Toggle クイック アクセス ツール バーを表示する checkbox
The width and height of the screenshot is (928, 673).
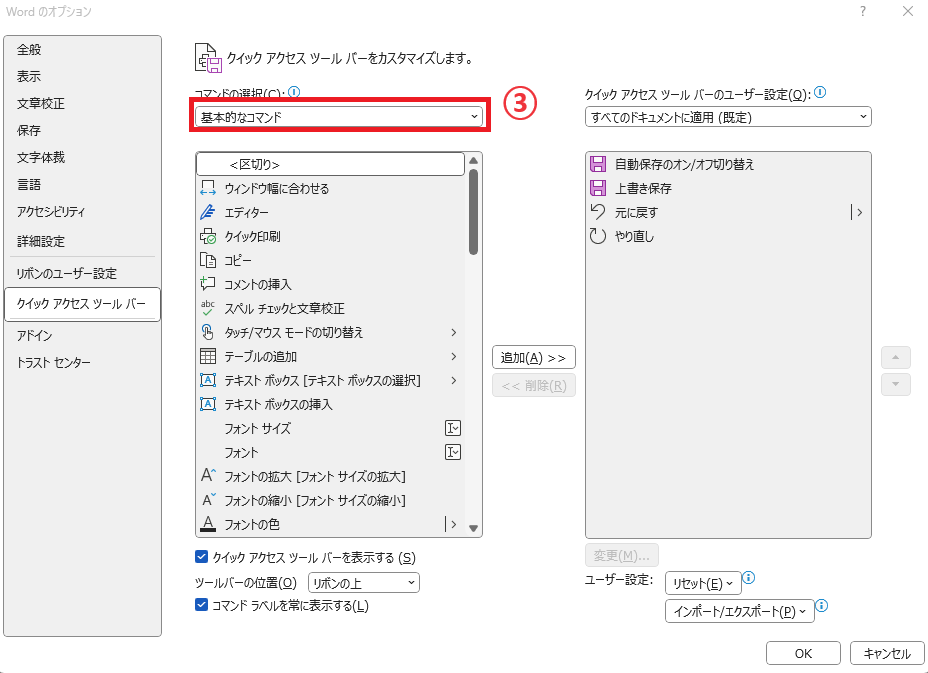(x=201, y=557)
